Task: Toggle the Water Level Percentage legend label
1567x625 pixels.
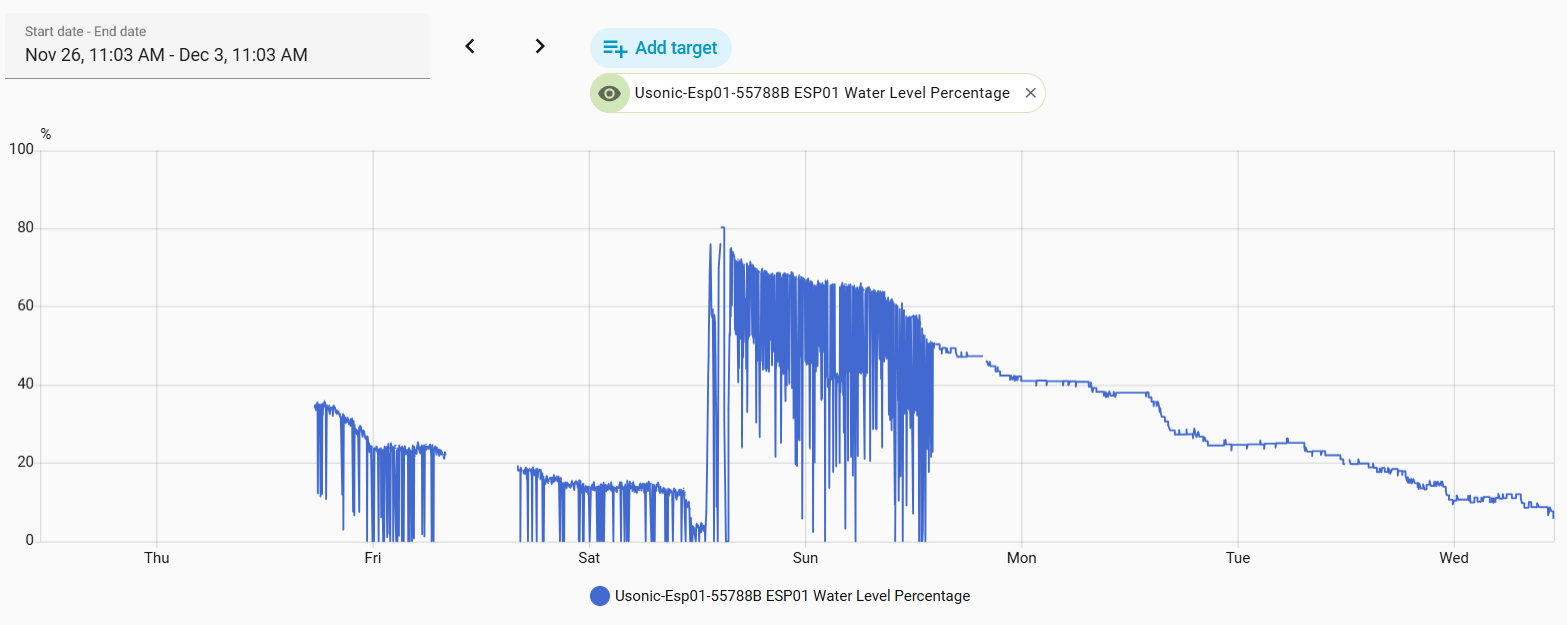Action: (x=792, y=596)
